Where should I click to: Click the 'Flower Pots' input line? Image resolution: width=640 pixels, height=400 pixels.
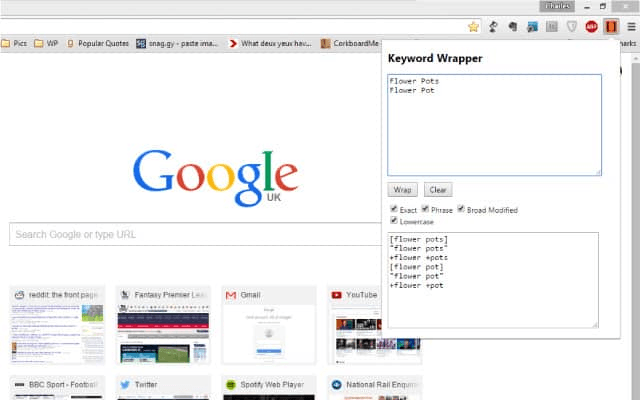click(x=414, y=81)
